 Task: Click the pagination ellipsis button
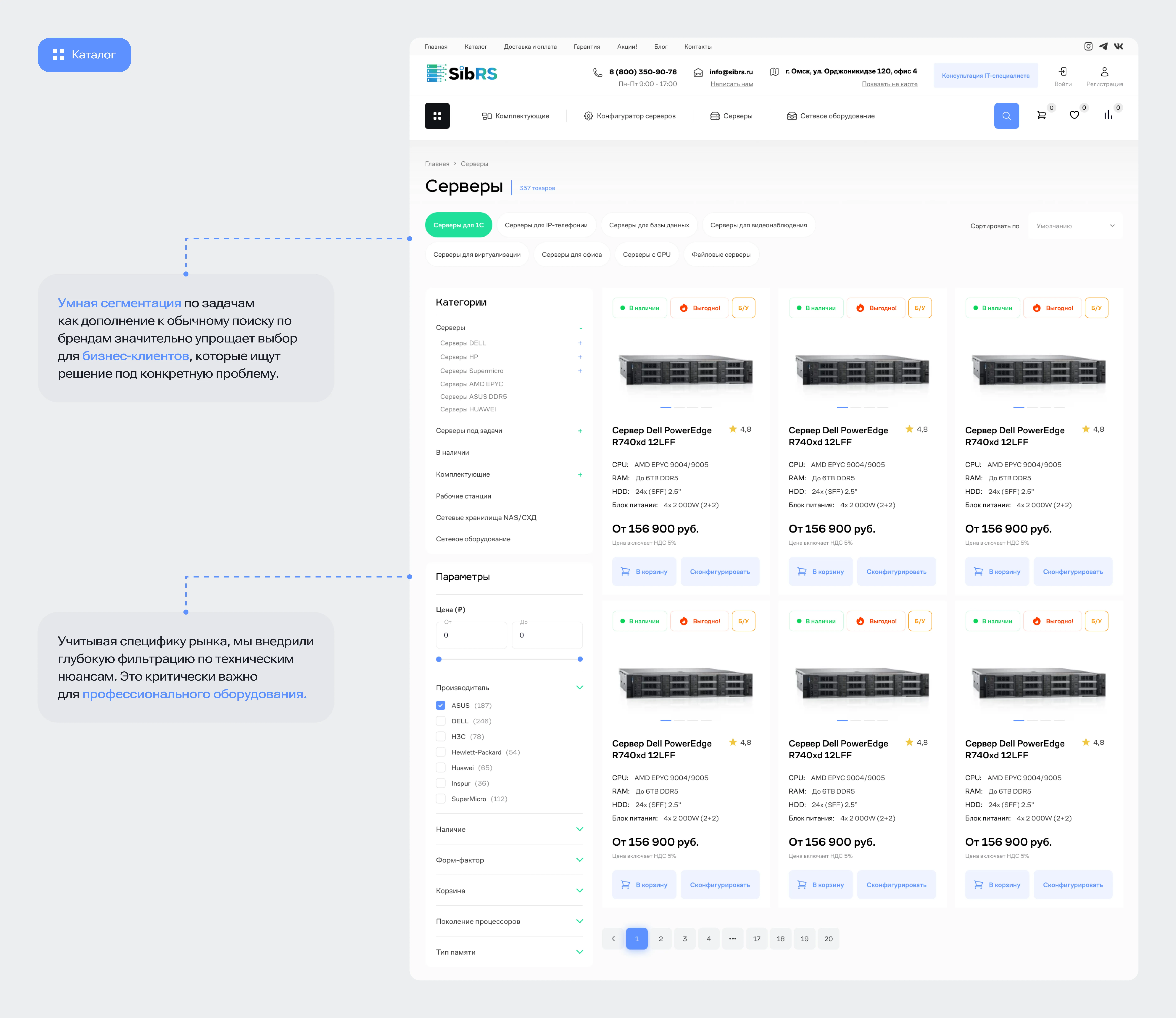point(732,939)
